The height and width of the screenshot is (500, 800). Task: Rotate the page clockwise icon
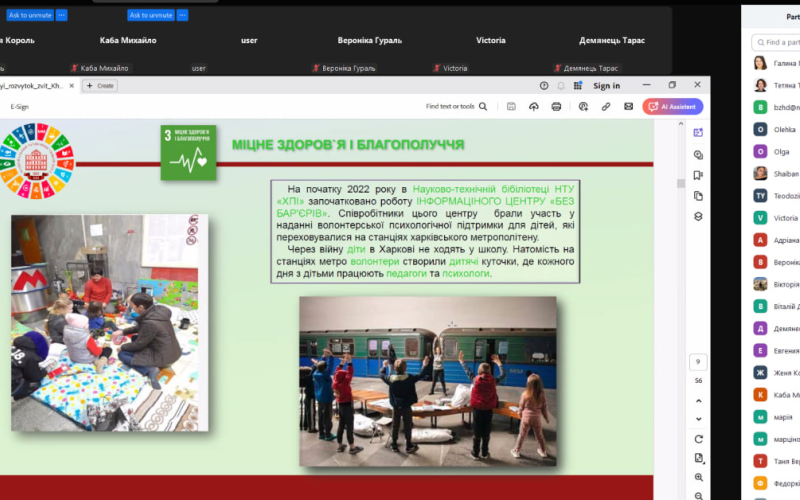tap(698, 439)
